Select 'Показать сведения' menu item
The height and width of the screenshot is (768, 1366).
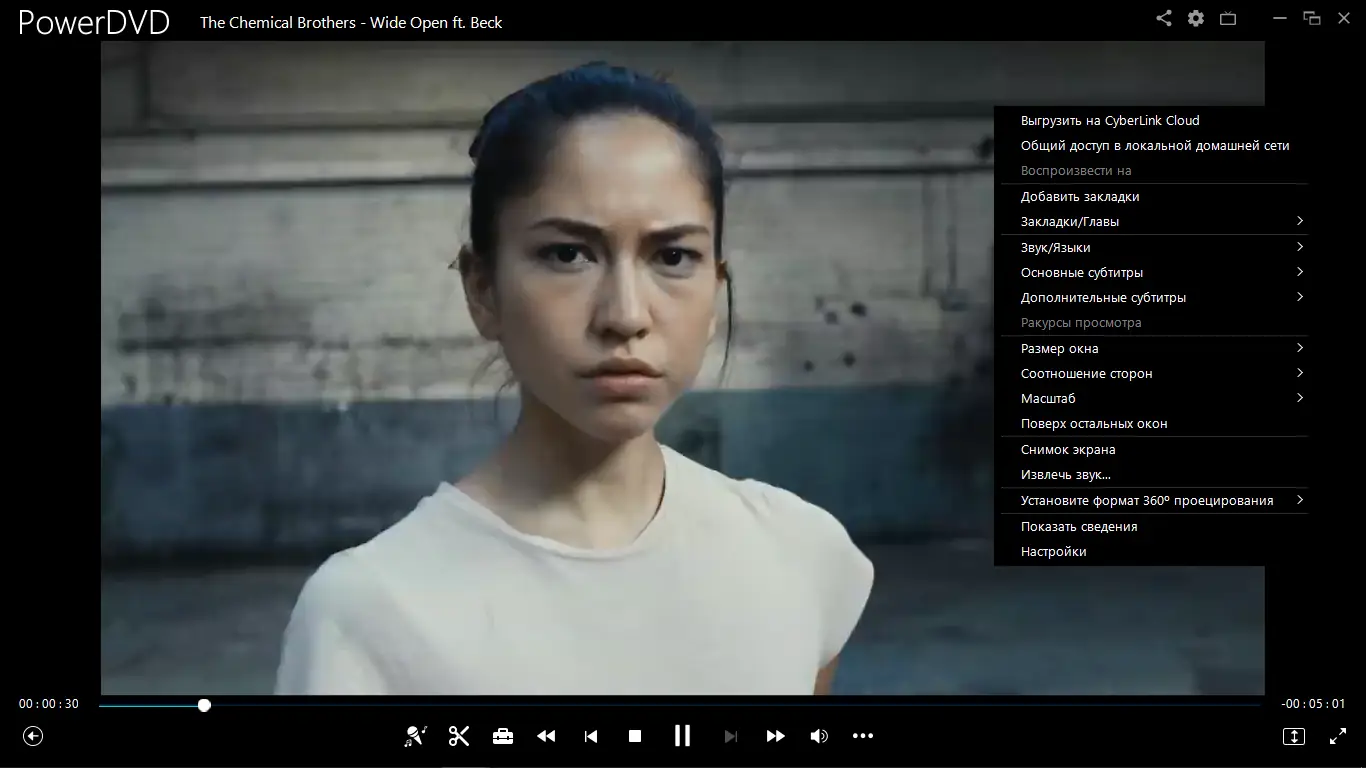click(1151, 526)
